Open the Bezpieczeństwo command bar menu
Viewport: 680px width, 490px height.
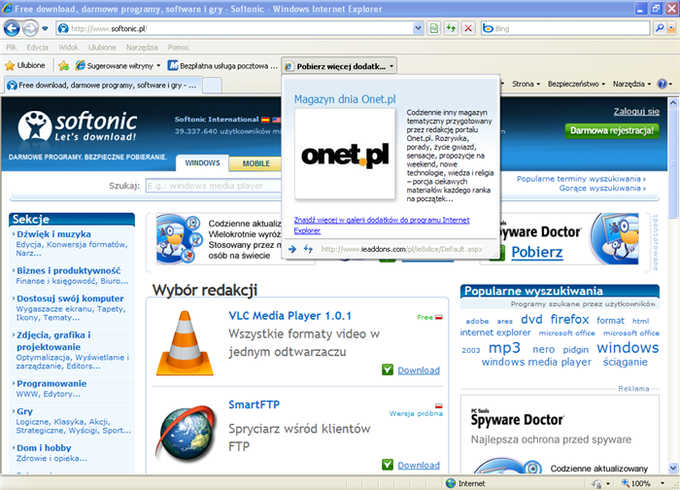point(576,84)
